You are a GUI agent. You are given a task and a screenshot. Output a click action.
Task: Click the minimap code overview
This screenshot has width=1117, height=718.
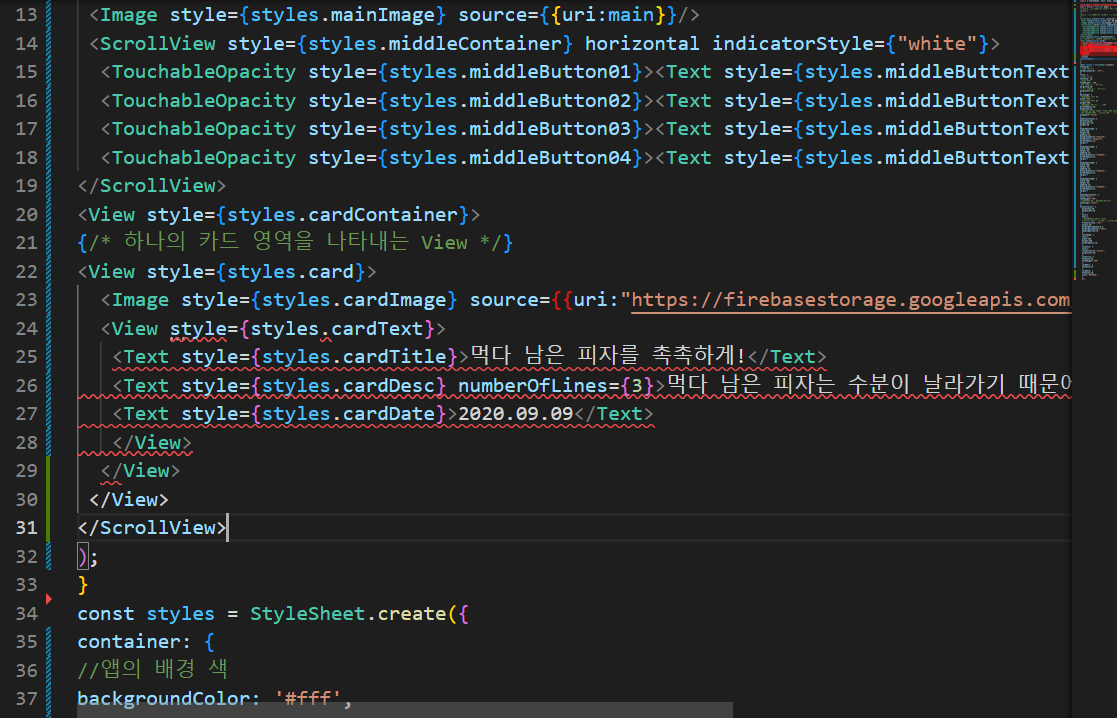tap(1094, 142)
